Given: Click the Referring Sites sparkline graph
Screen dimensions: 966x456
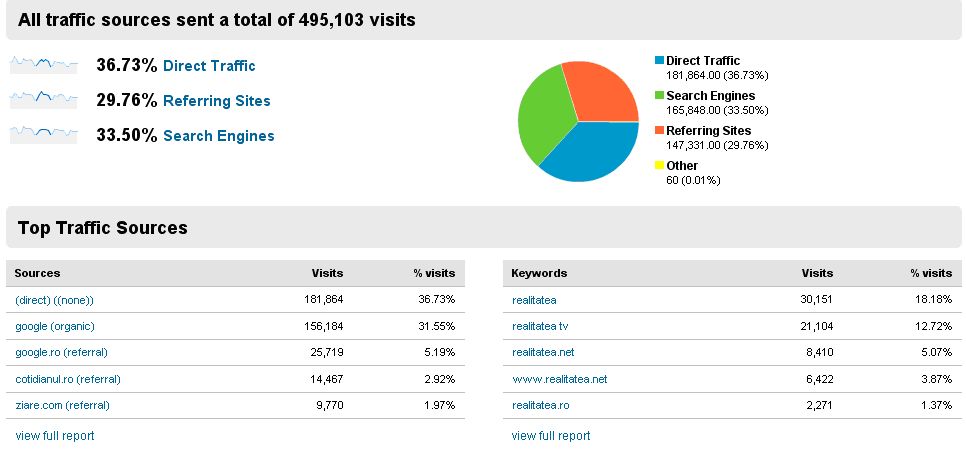Looking at the screenshot, I should coord(43,100).
